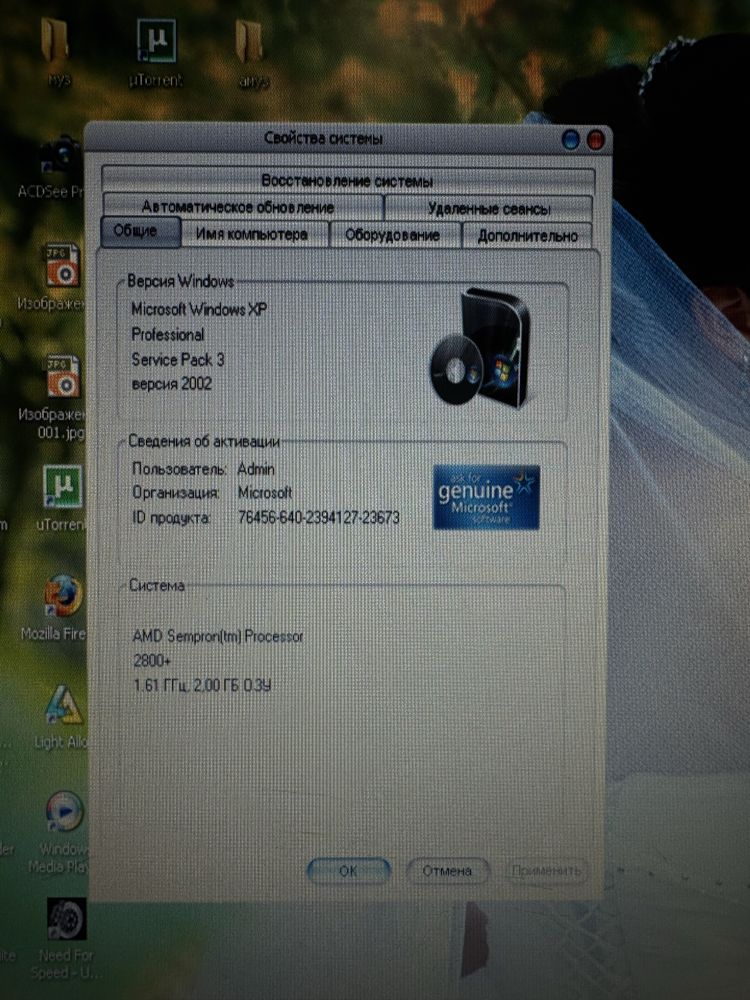Click the Windows XP box image
The width and height of the screenshot is (750, 1000).
pos(480,347)
